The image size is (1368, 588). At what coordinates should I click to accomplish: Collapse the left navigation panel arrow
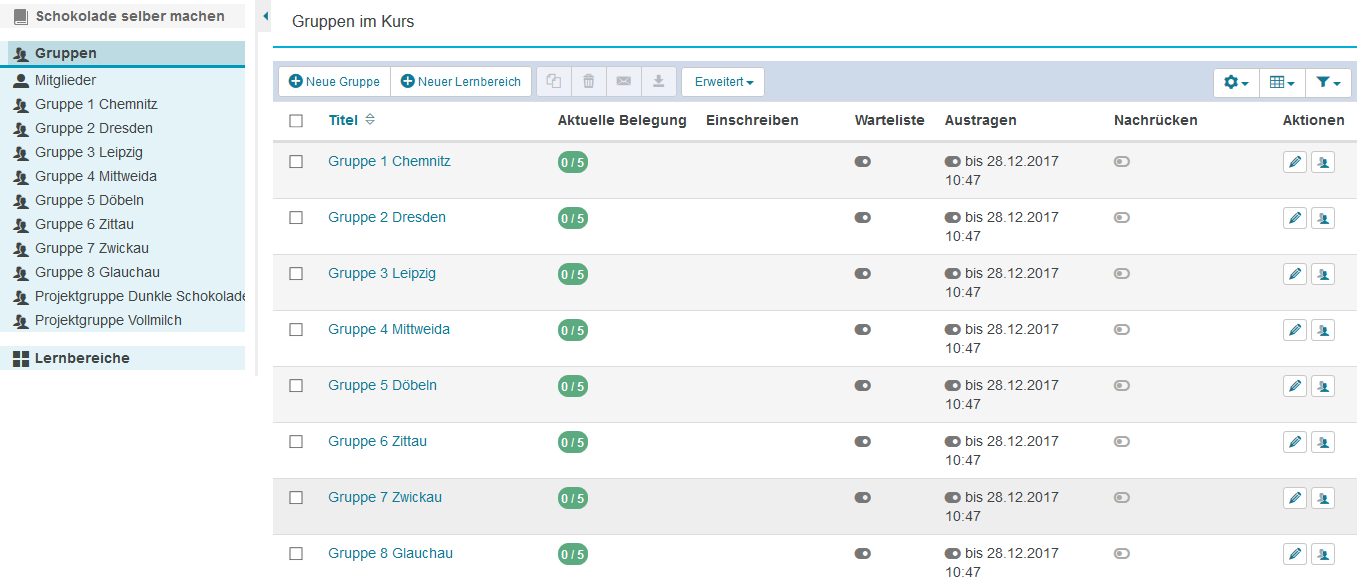point(265,17)
